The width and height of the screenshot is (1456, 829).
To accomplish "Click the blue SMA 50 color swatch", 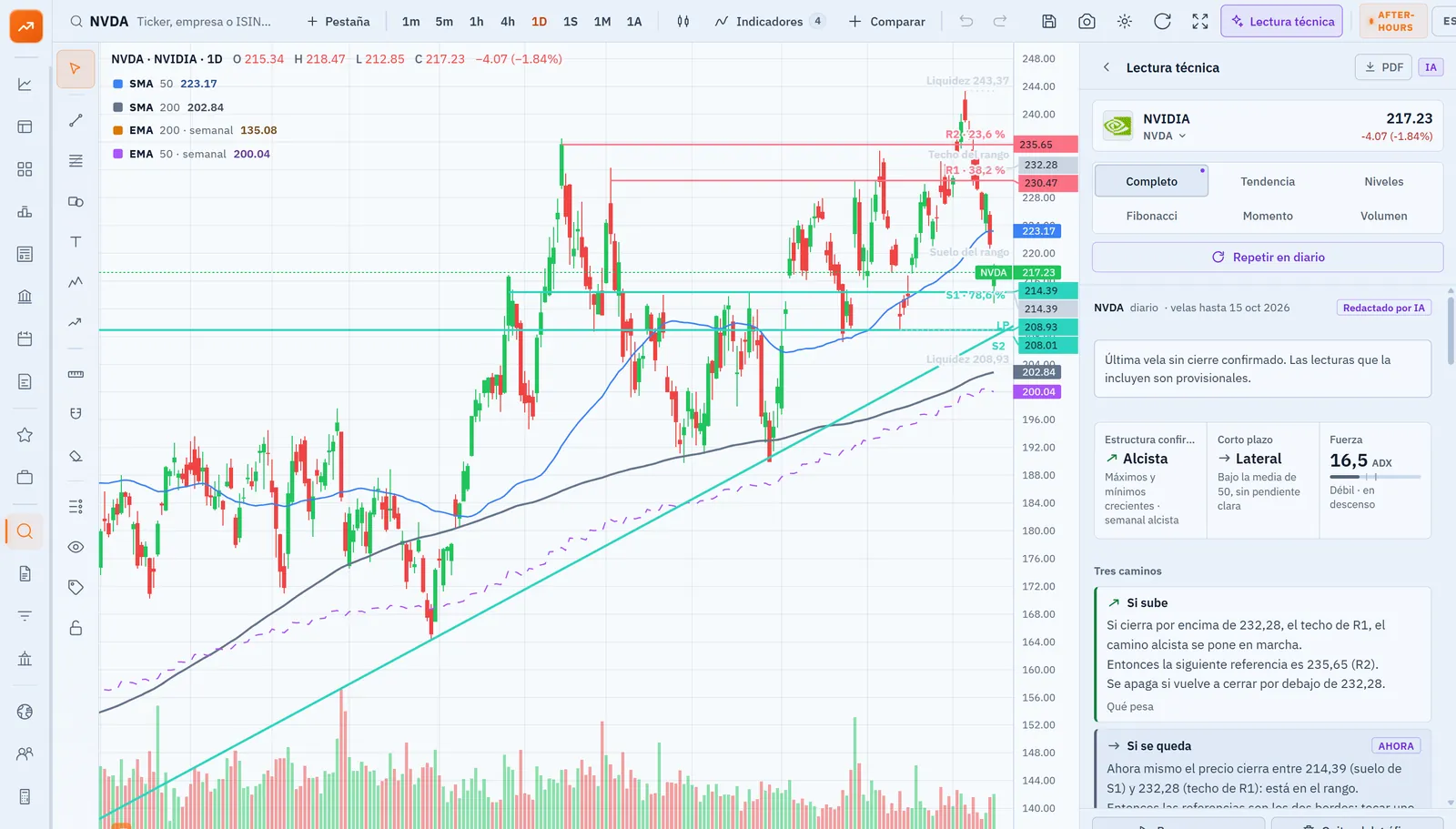I will (x=118, y=84).
